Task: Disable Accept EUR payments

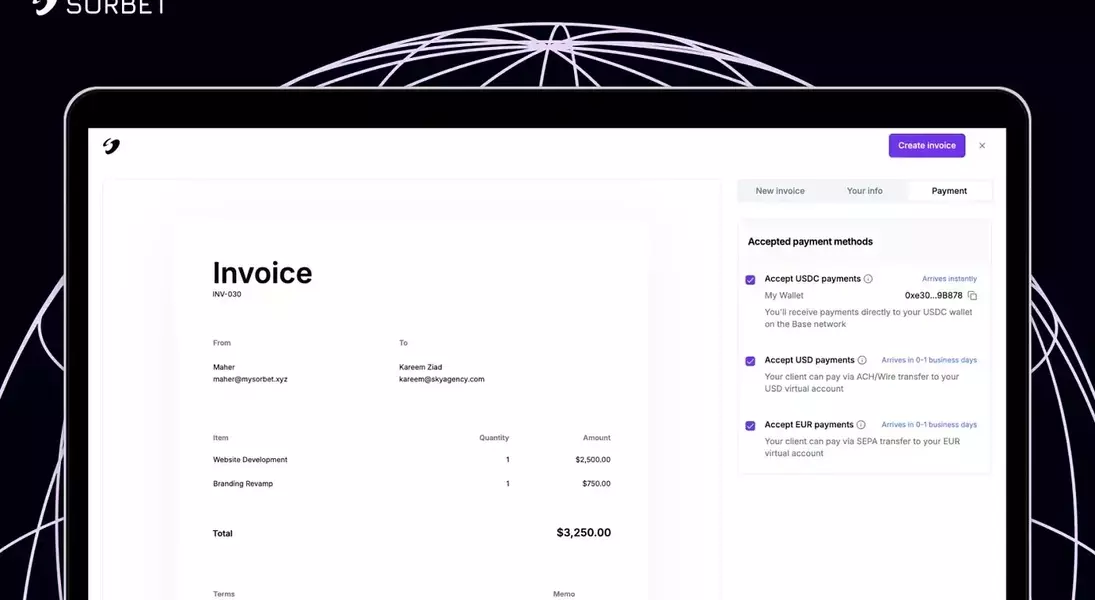Action: click(750, 426)
